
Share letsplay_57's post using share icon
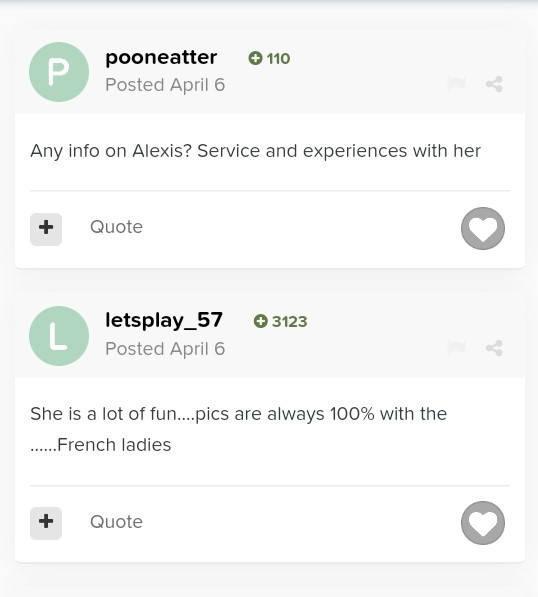495,348
